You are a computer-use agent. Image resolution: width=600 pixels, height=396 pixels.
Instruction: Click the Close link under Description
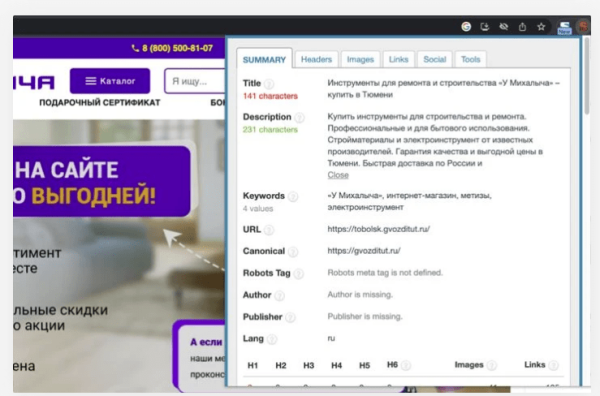pyautogui.click(x=338, y=175)
